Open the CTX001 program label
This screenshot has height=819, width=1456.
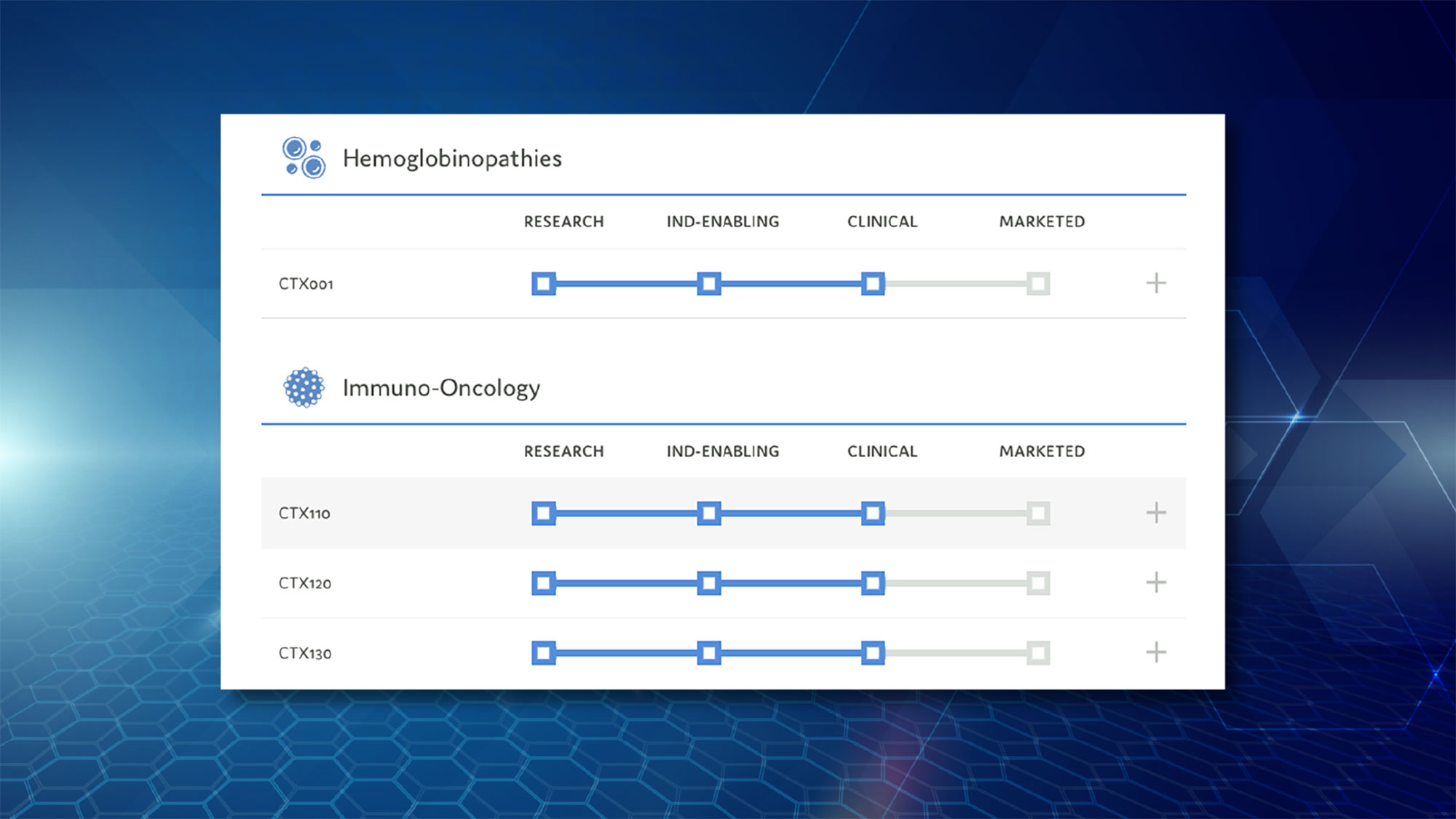click(x=306, y=284)
